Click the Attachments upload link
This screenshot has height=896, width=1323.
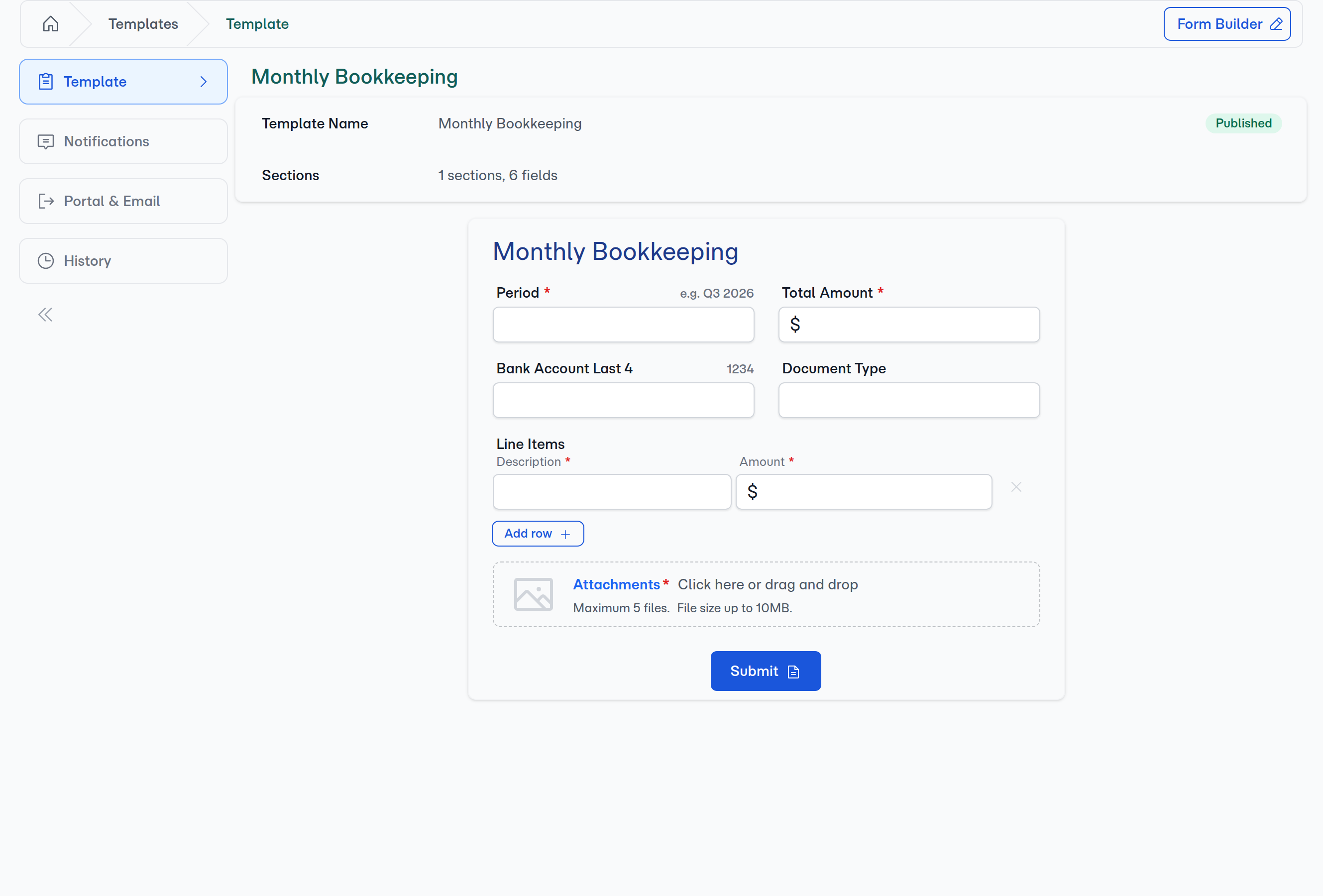tap(616, 584)
